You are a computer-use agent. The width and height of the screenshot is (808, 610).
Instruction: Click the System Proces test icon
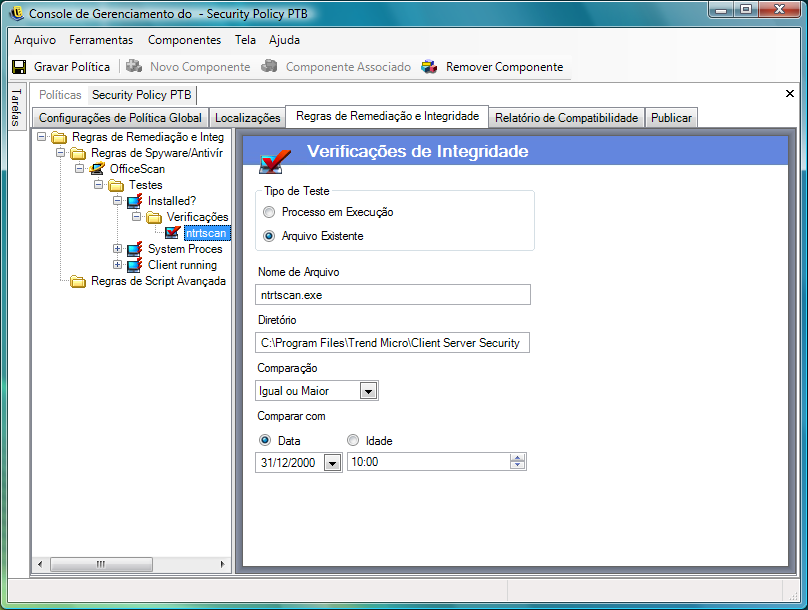pos(134,249)
